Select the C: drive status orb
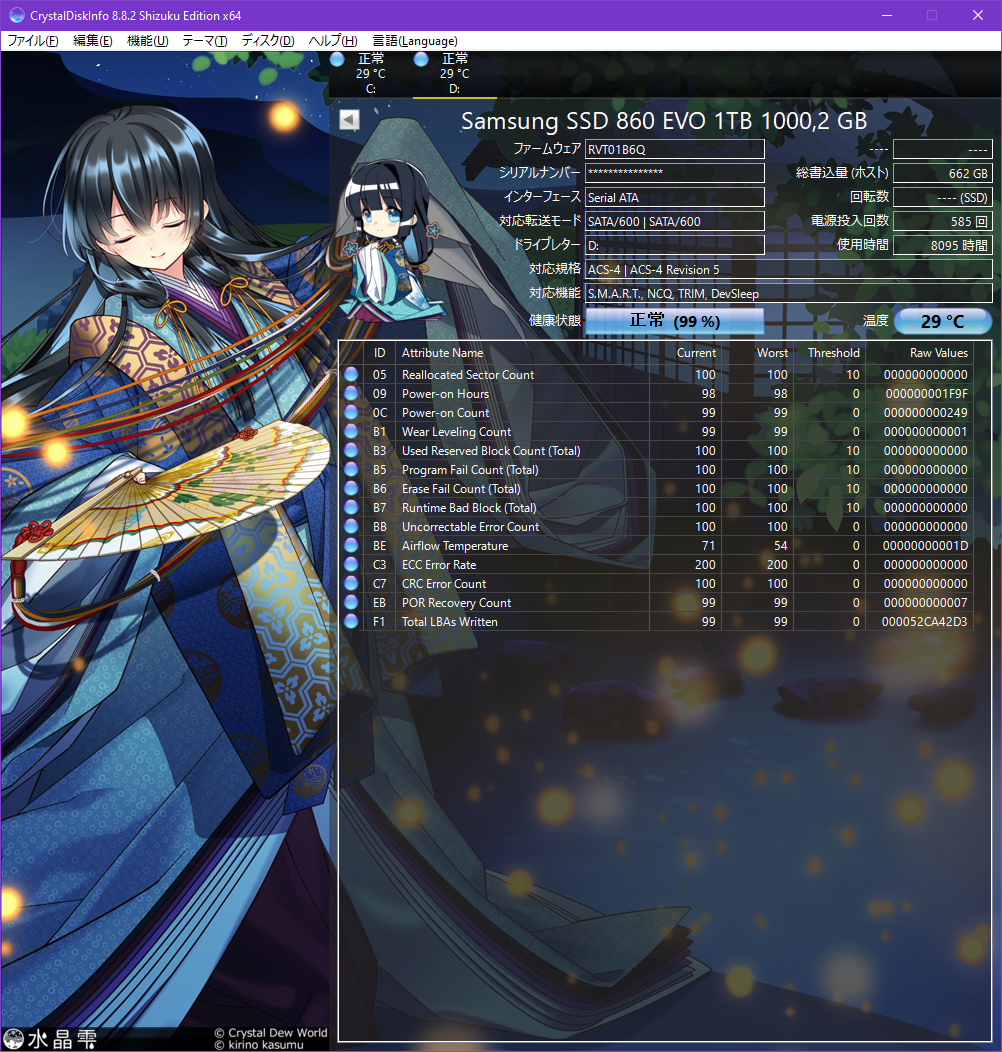1002x1052 pixels. [x=337, y=59]
